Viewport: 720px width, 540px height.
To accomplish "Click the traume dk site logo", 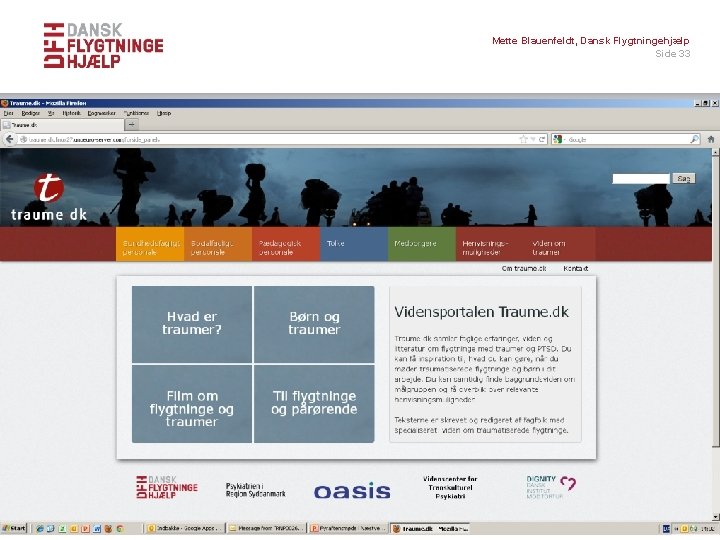I will (49, 197).
